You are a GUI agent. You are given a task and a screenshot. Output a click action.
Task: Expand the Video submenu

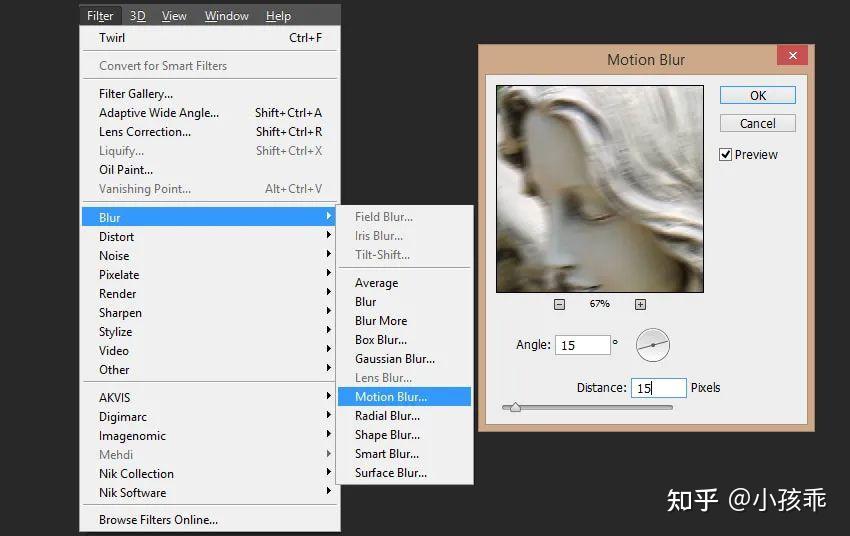208,350
